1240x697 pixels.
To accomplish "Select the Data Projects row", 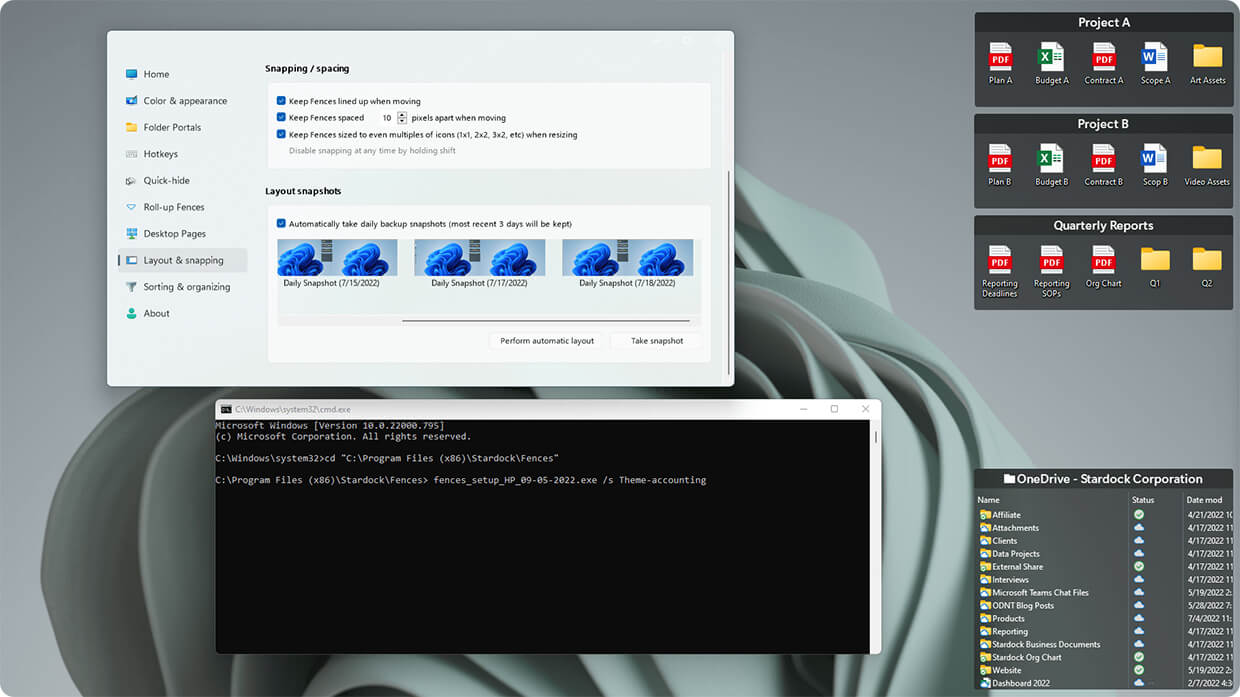I will point(1104,554).
